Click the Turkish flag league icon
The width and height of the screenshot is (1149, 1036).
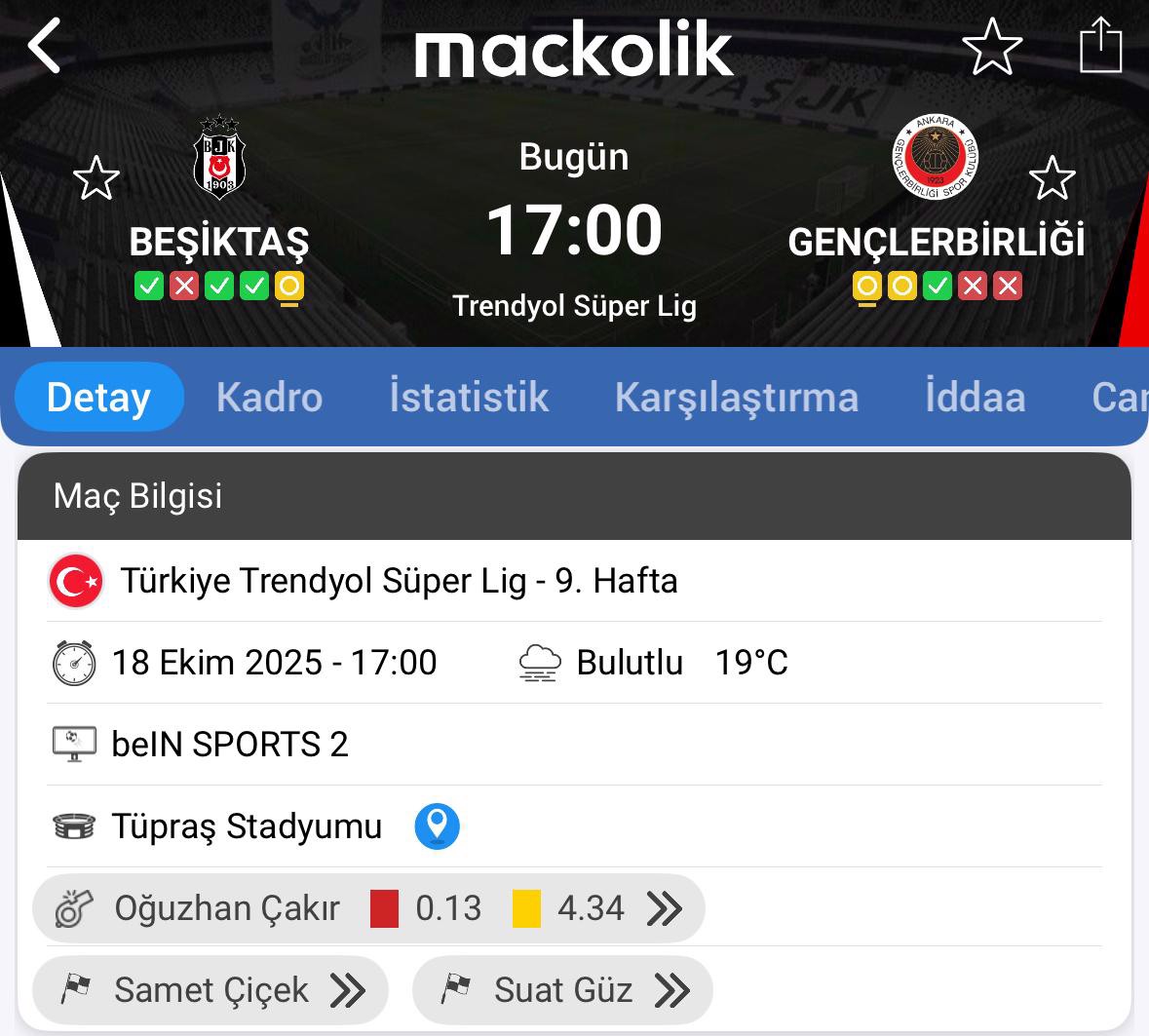pyautogui.click(x=76, y=581)
